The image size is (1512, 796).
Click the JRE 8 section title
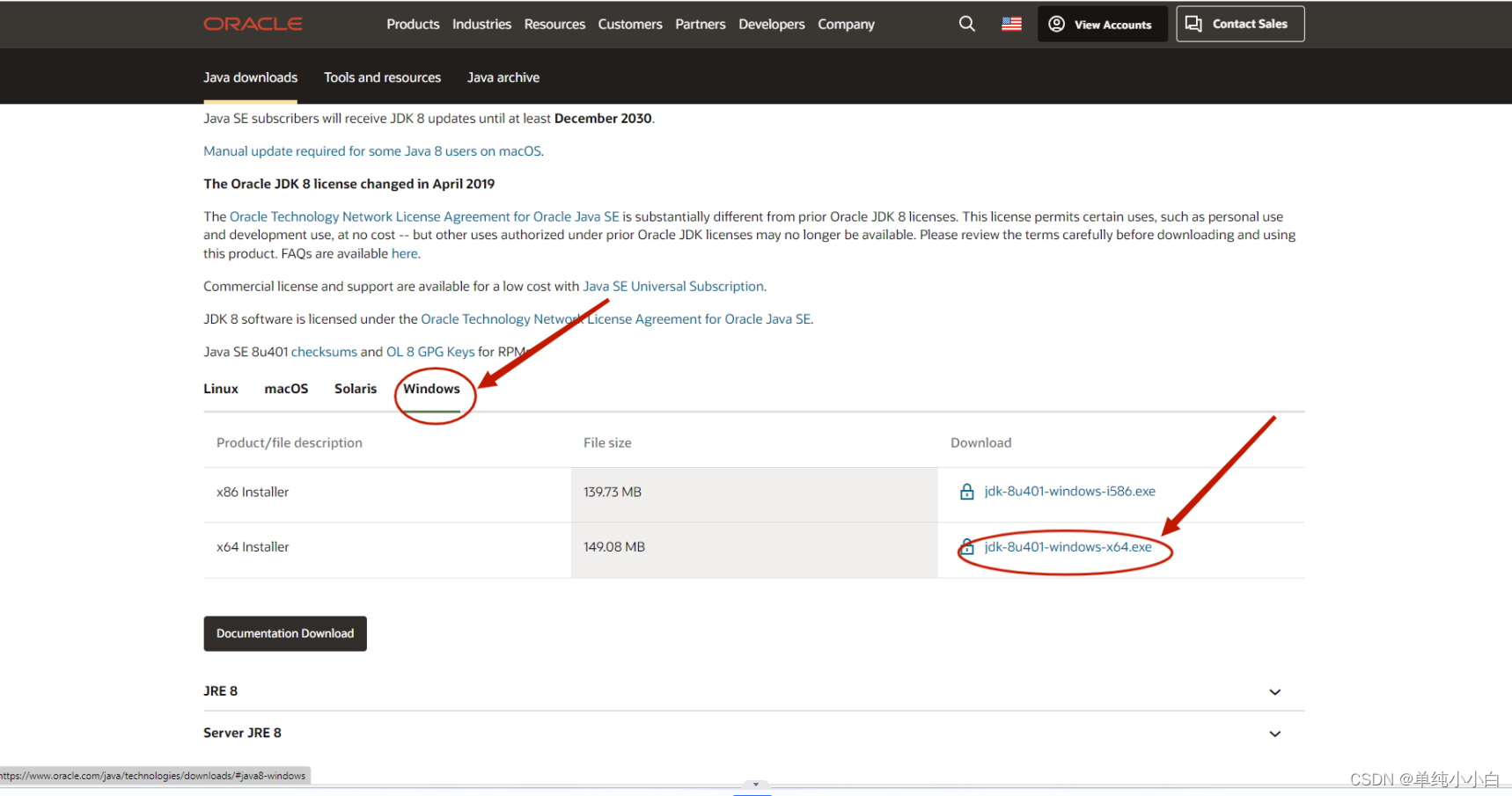tap(221, 691)
